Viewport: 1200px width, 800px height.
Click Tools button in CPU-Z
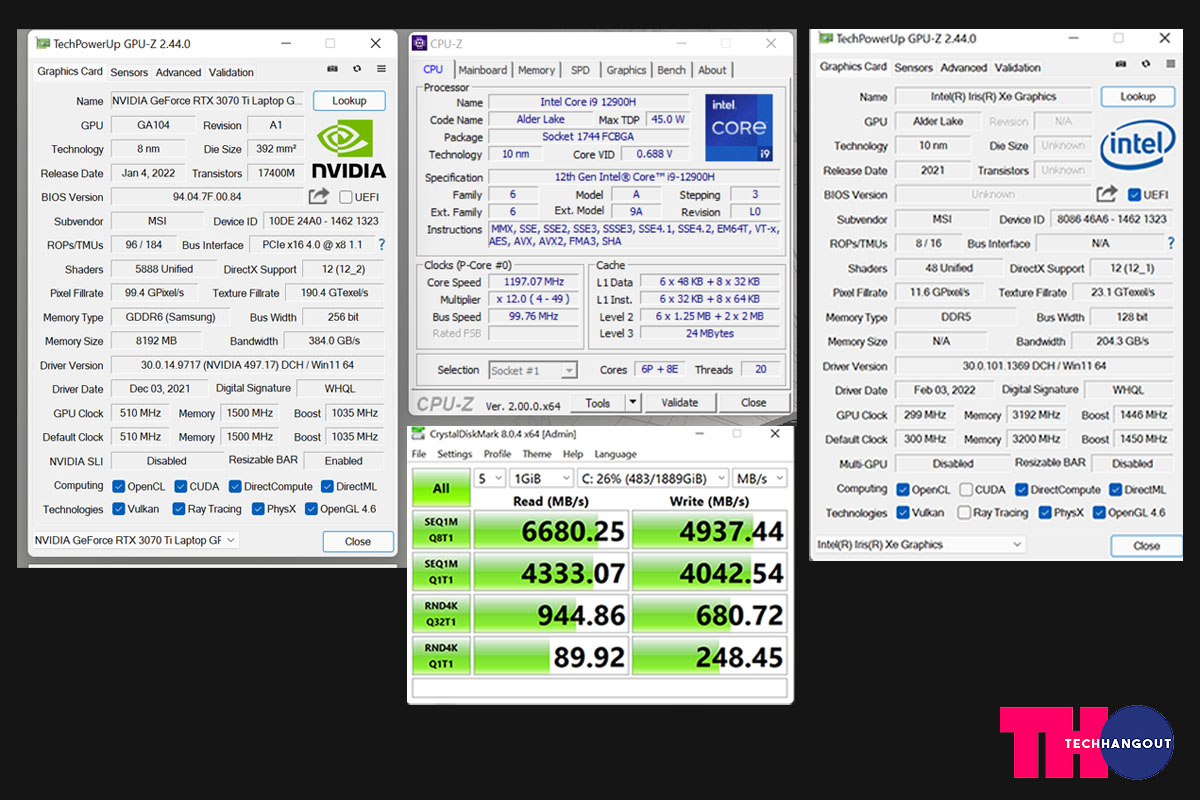click(598, 402)
